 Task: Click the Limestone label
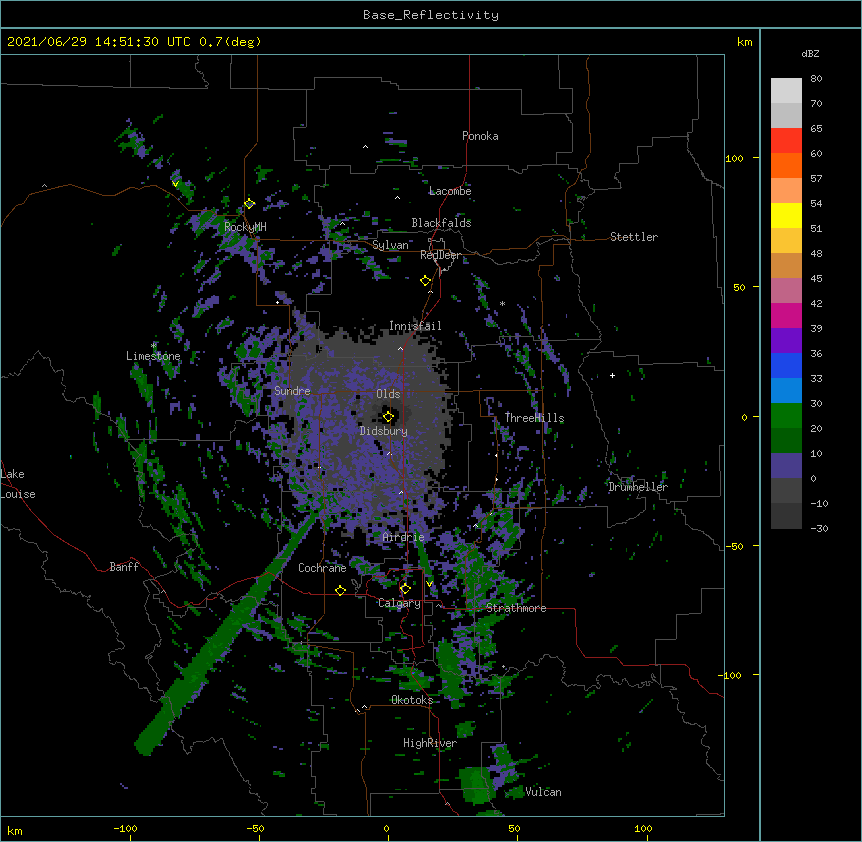[x=153, y=356]
